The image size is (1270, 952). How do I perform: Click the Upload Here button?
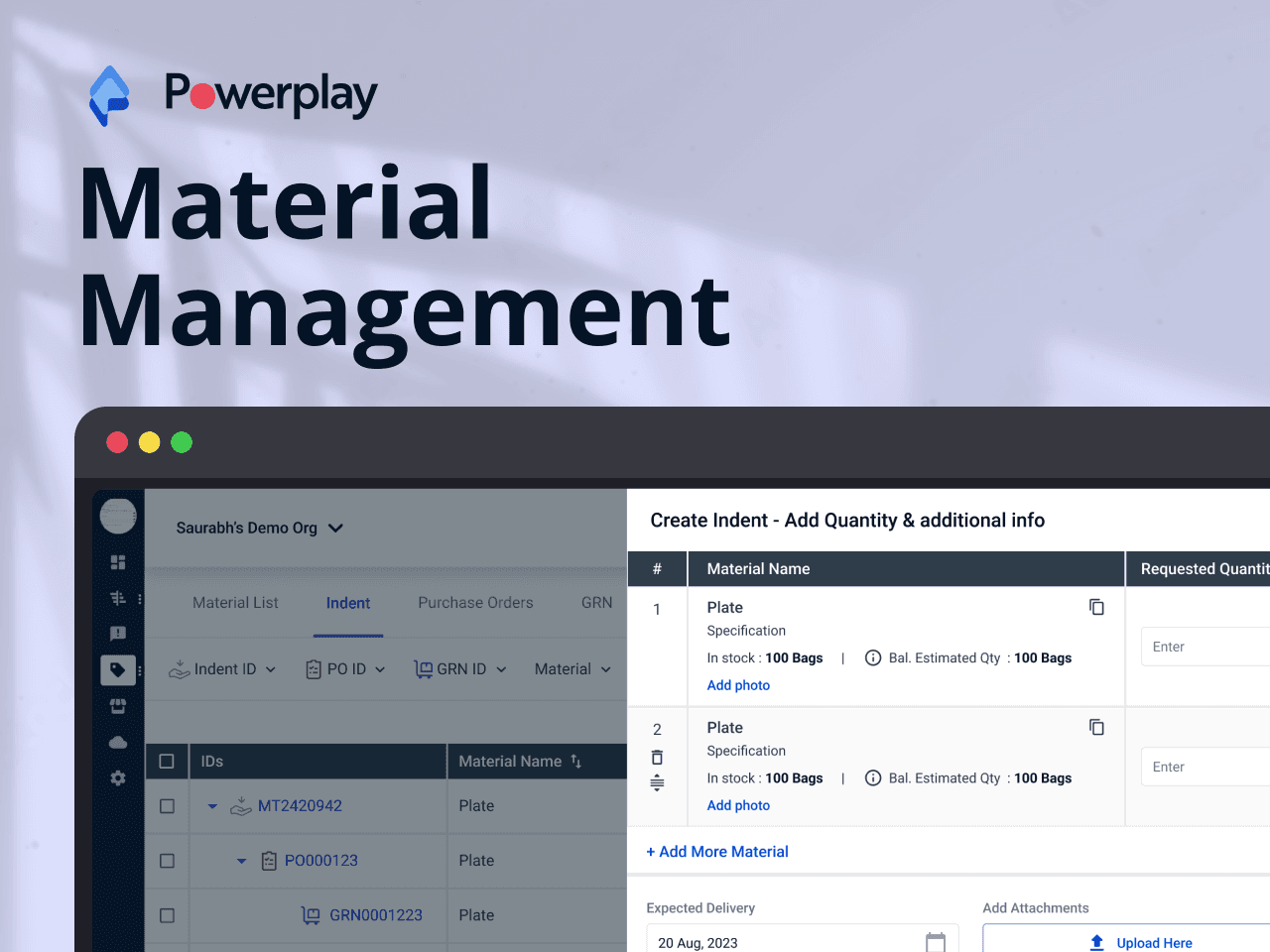[1127, 939]
